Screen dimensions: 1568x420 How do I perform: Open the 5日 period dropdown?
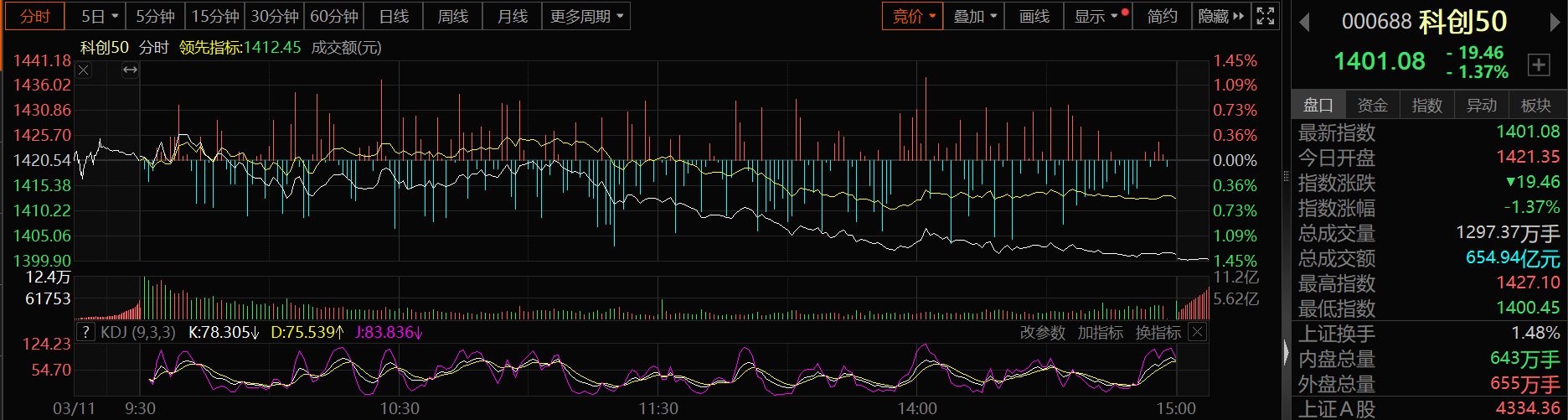coord(100,16)
